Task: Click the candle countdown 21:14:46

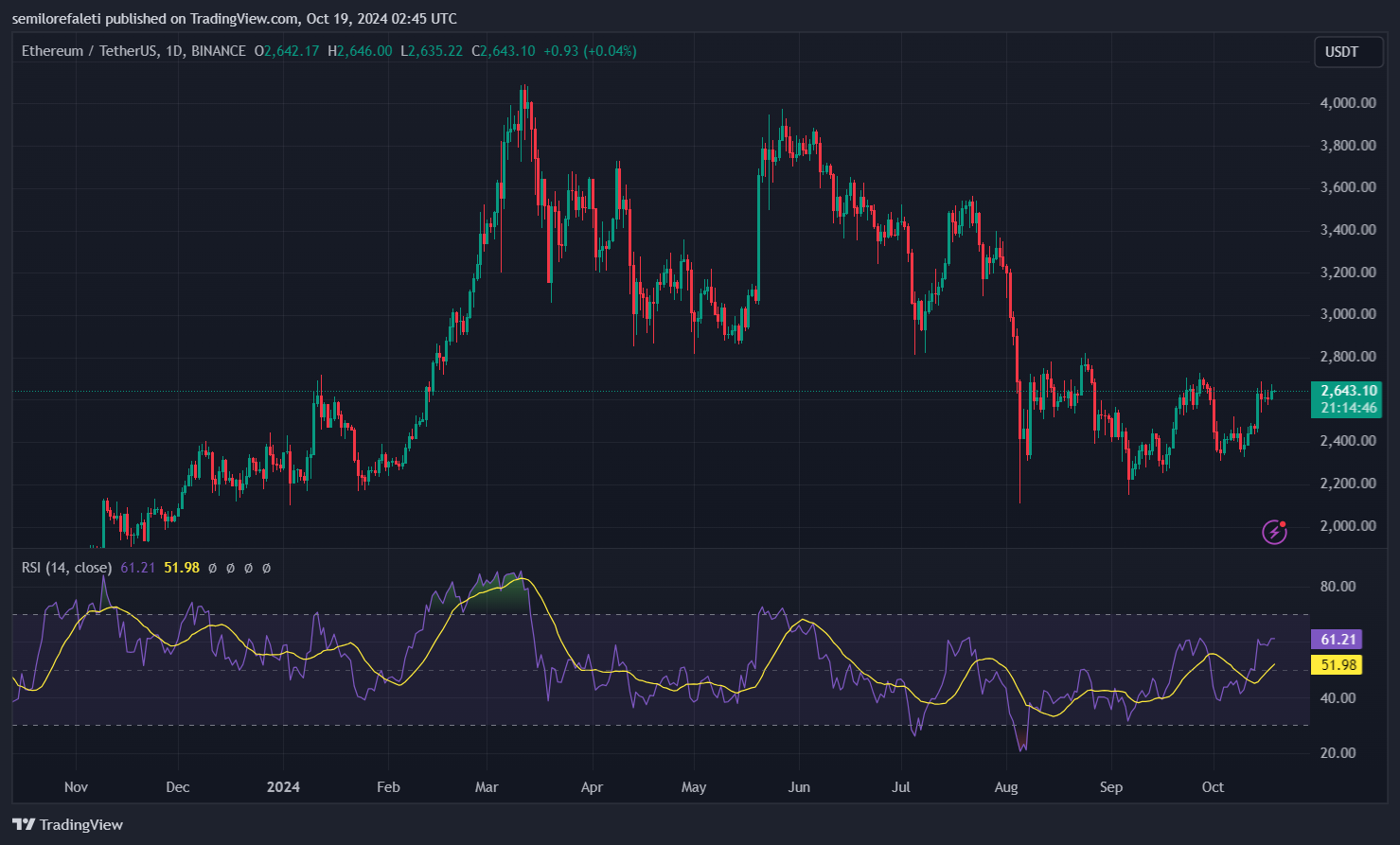Action: coord(1348,408)
